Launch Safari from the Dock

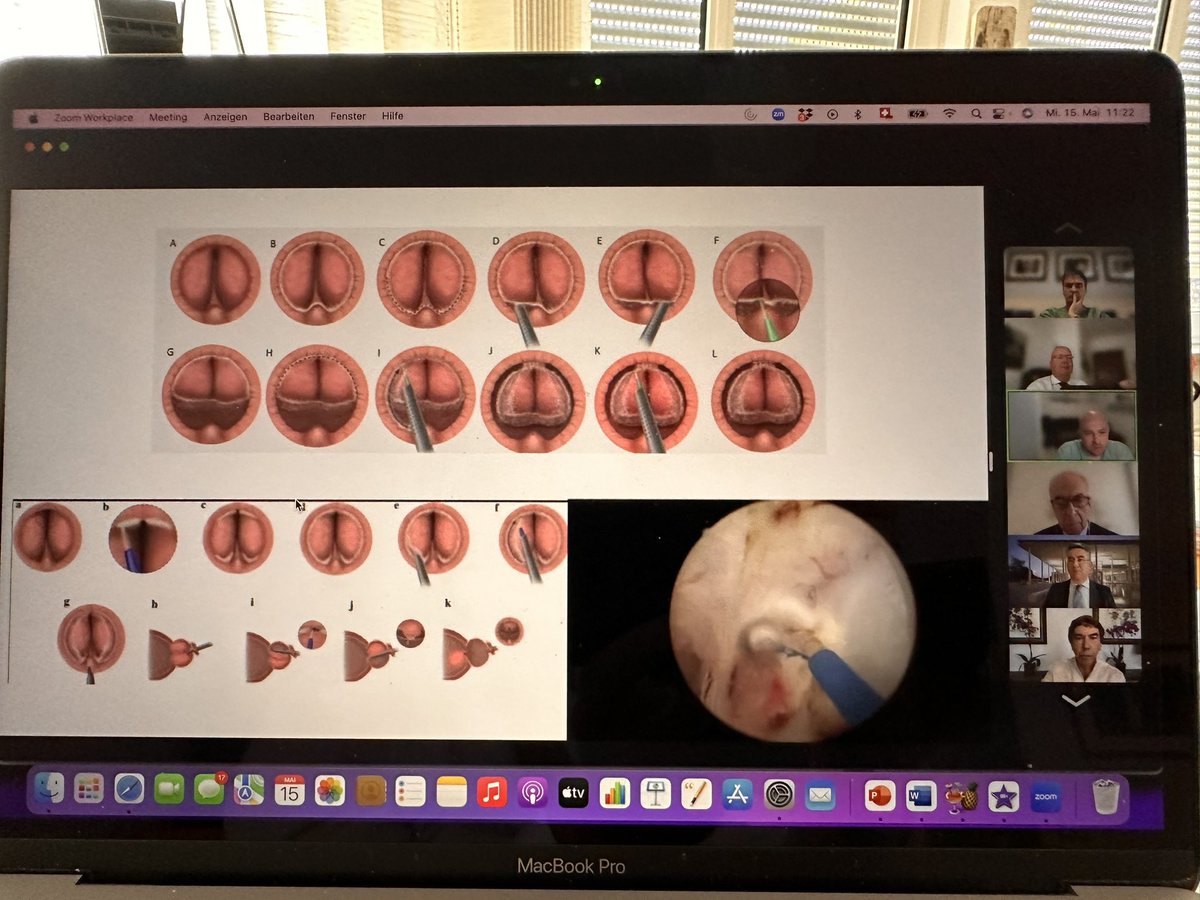129,790
